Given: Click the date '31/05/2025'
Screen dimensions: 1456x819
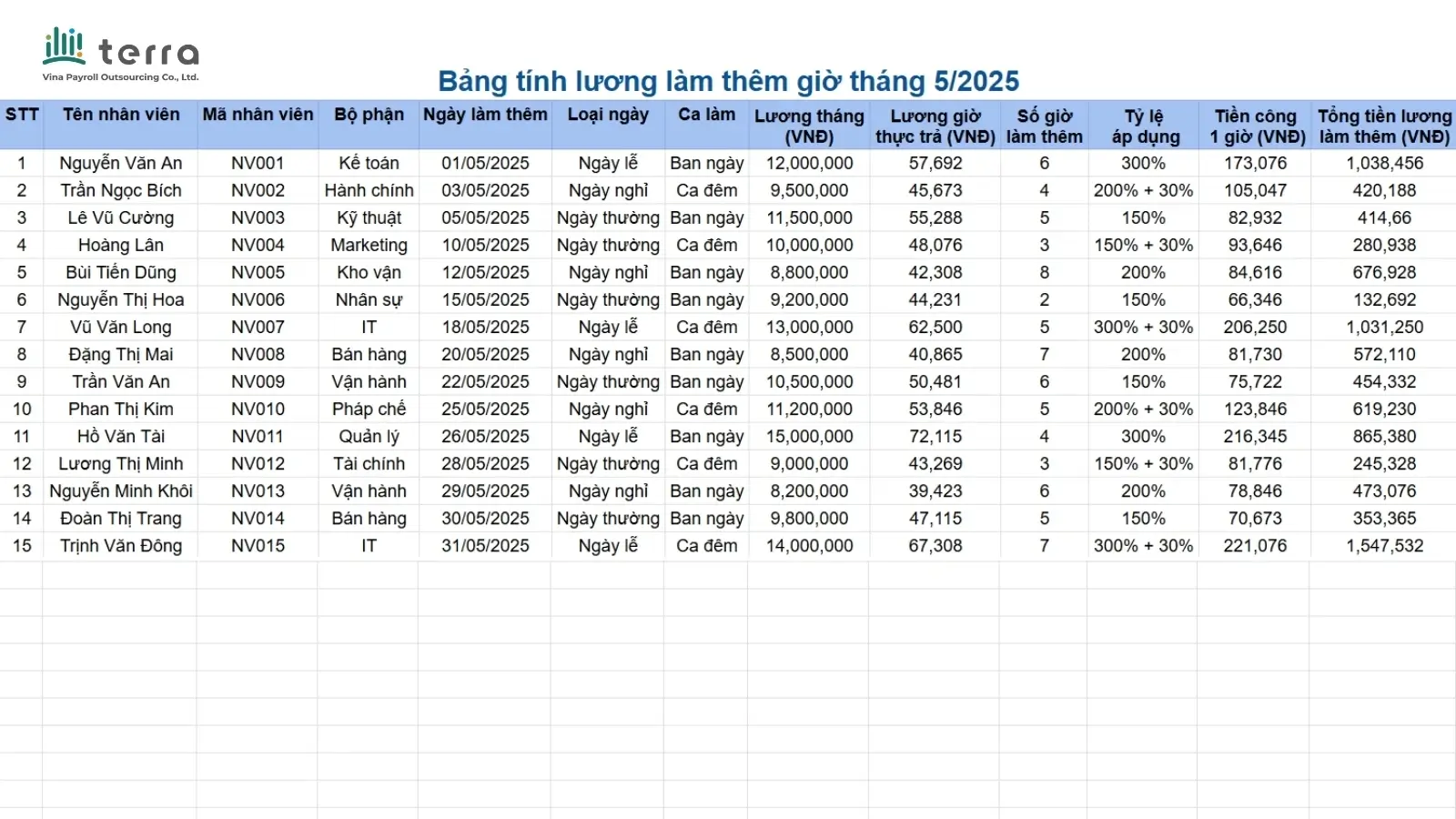Looking at the screenshot, I should (x=485, y=545).
